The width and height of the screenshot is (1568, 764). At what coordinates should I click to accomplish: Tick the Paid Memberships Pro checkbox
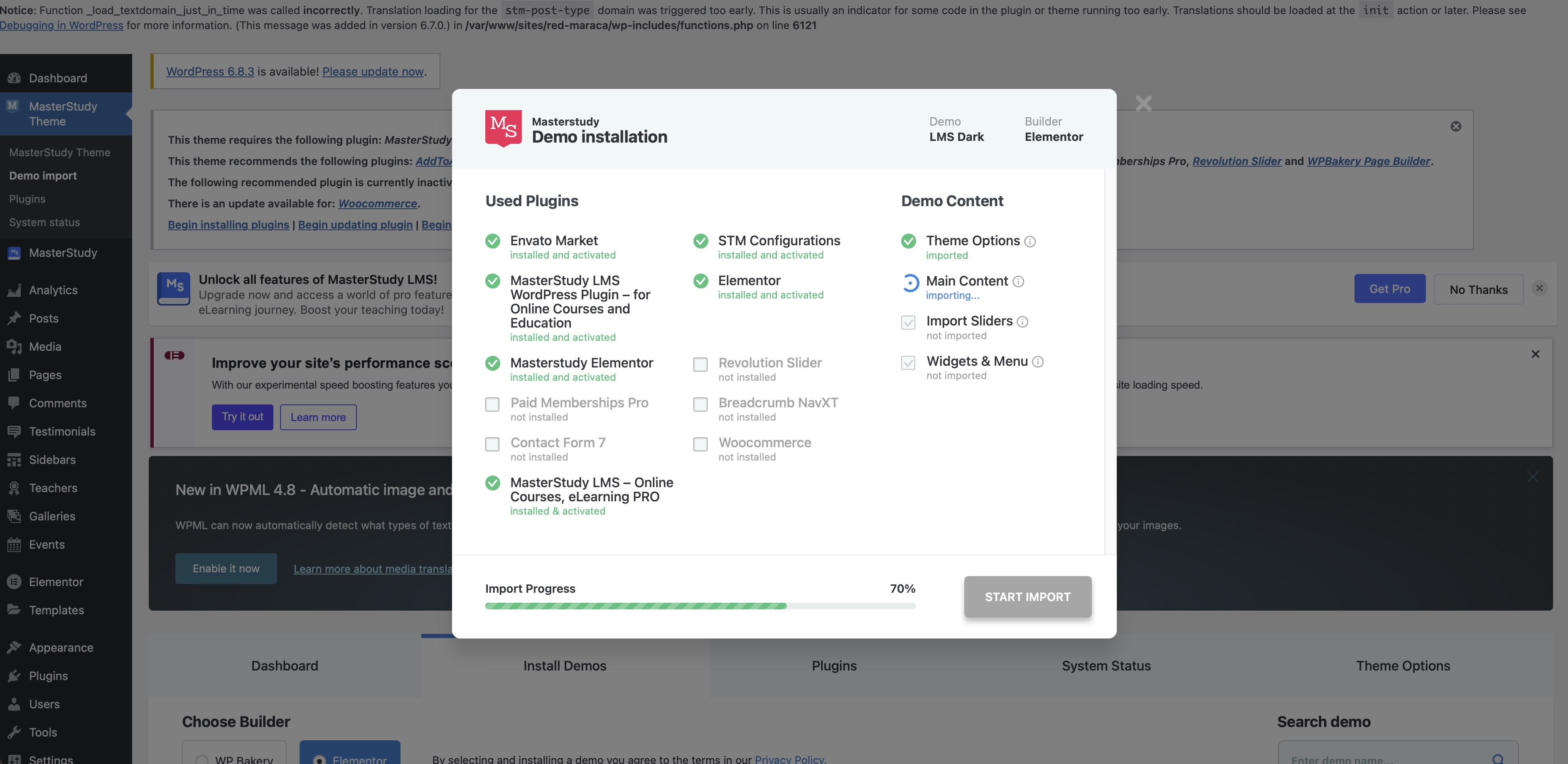[x=492, y=404]
